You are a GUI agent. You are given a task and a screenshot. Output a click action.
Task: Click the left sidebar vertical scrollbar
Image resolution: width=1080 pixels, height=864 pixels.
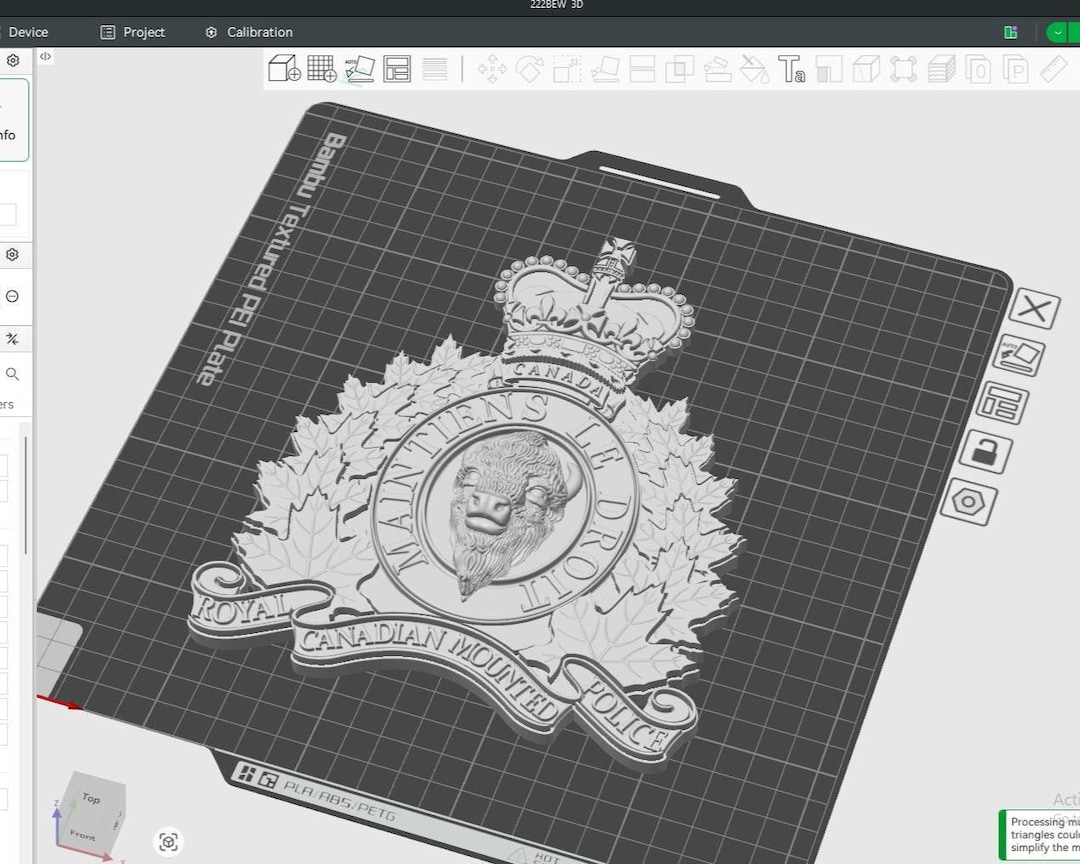coord(26,495)
